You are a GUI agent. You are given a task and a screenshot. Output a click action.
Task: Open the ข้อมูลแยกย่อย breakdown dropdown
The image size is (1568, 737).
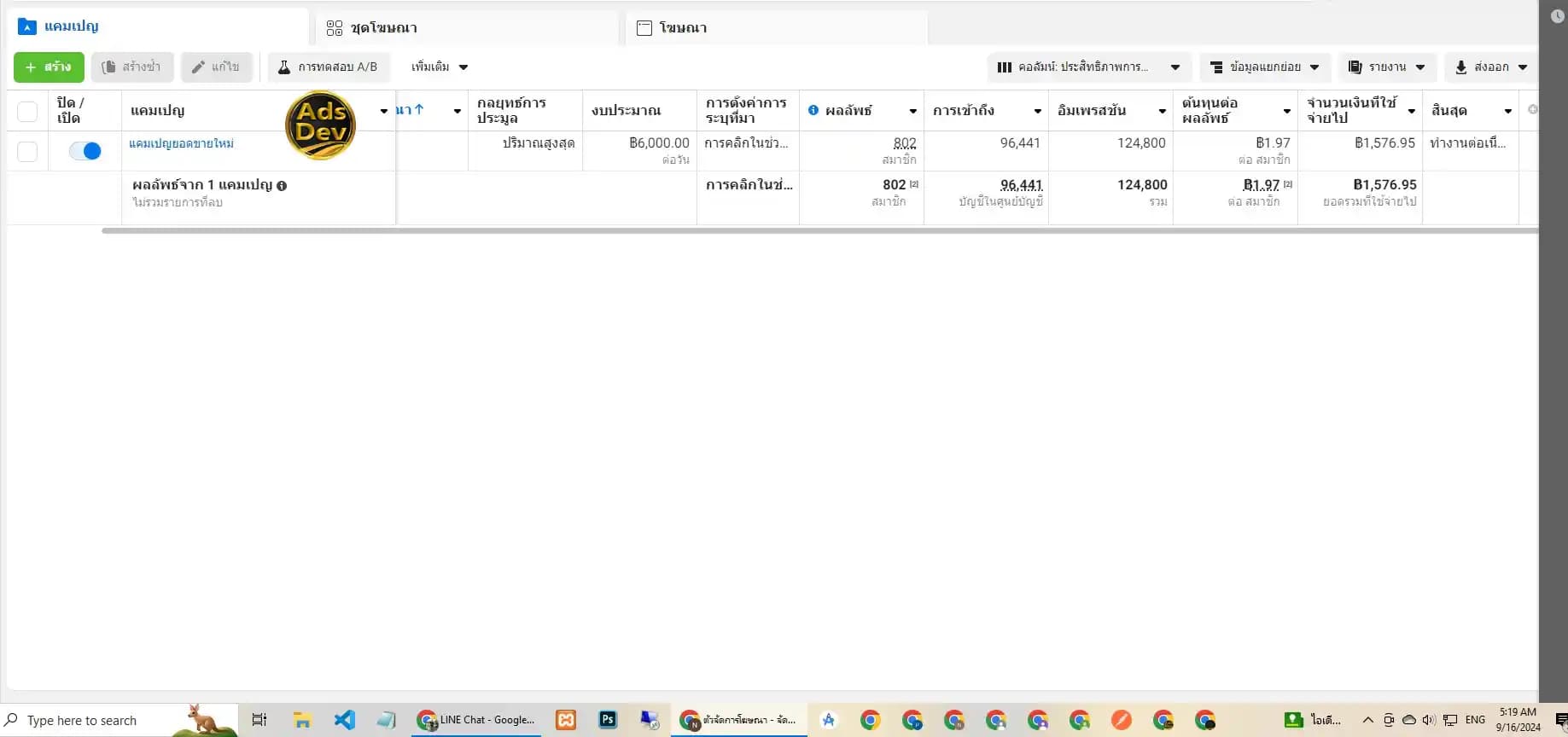coord(1265,67)
